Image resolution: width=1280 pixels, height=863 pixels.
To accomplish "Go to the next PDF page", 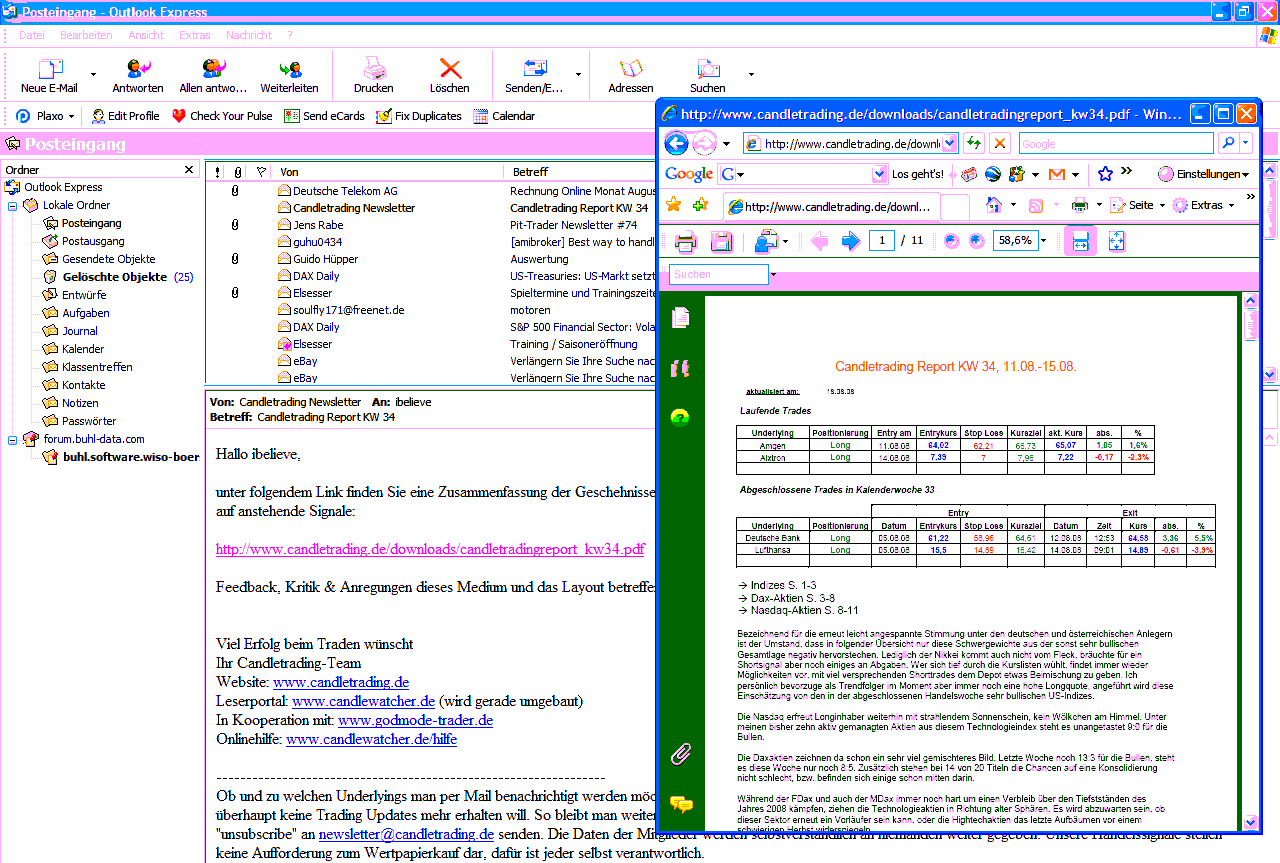I will (x=851, y=241).
